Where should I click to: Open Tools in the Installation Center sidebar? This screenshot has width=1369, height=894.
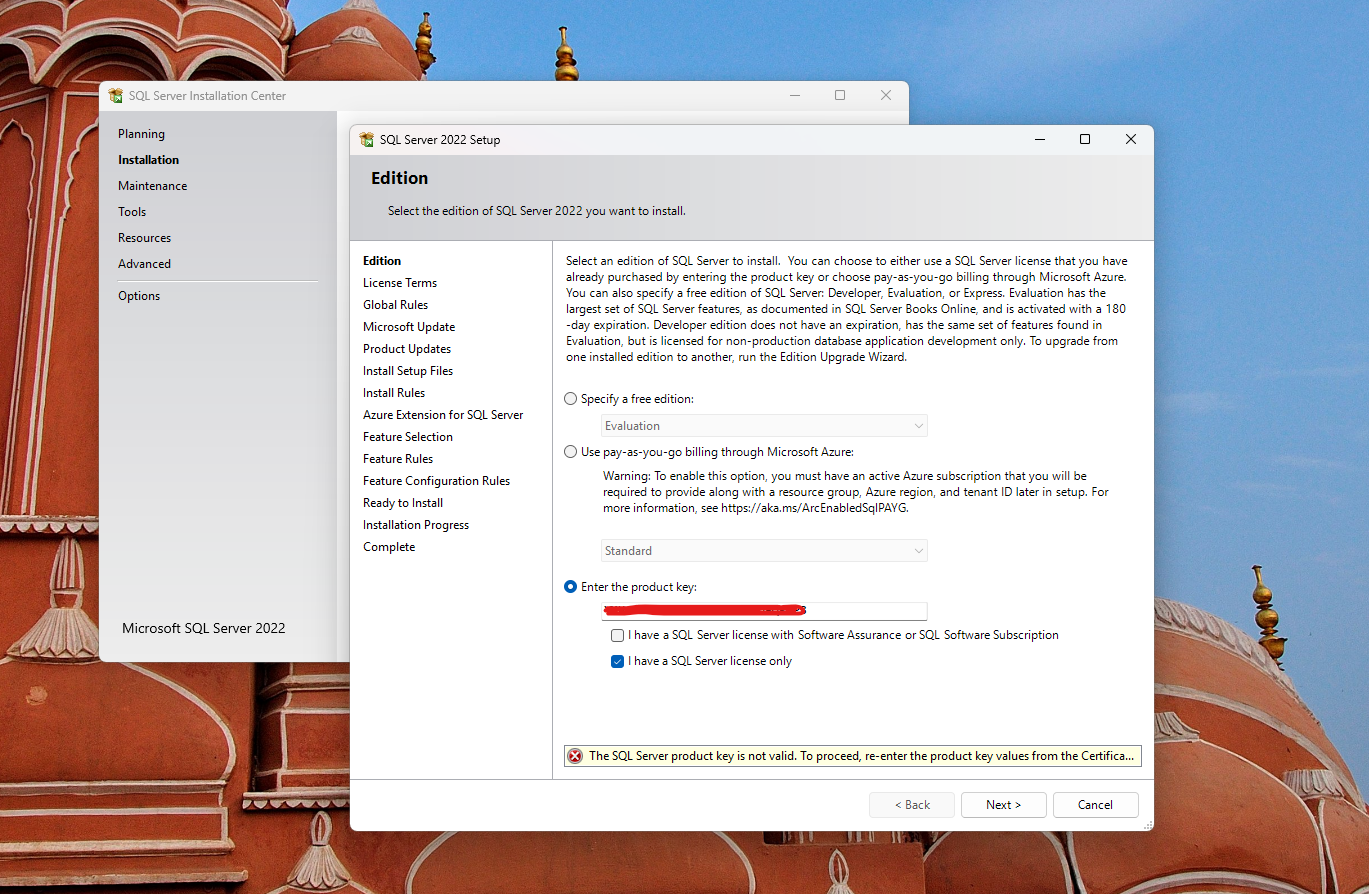132,212
